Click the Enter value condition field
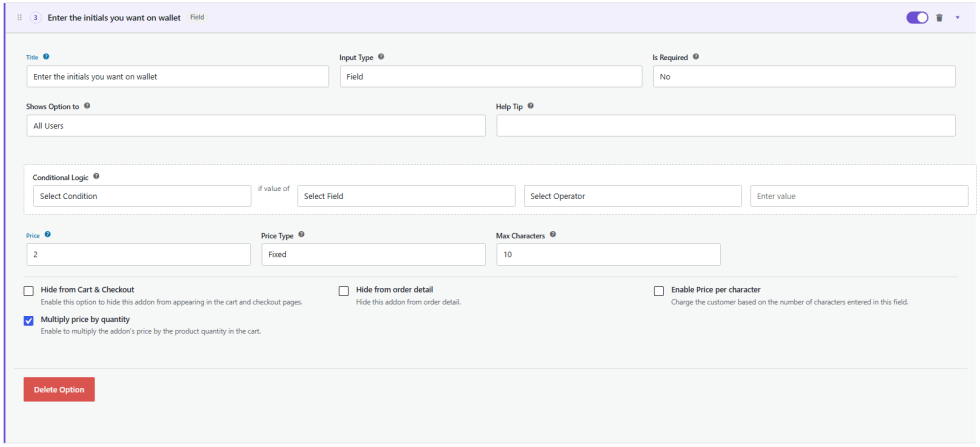980x447 pixels. click(x=859, y=196)
